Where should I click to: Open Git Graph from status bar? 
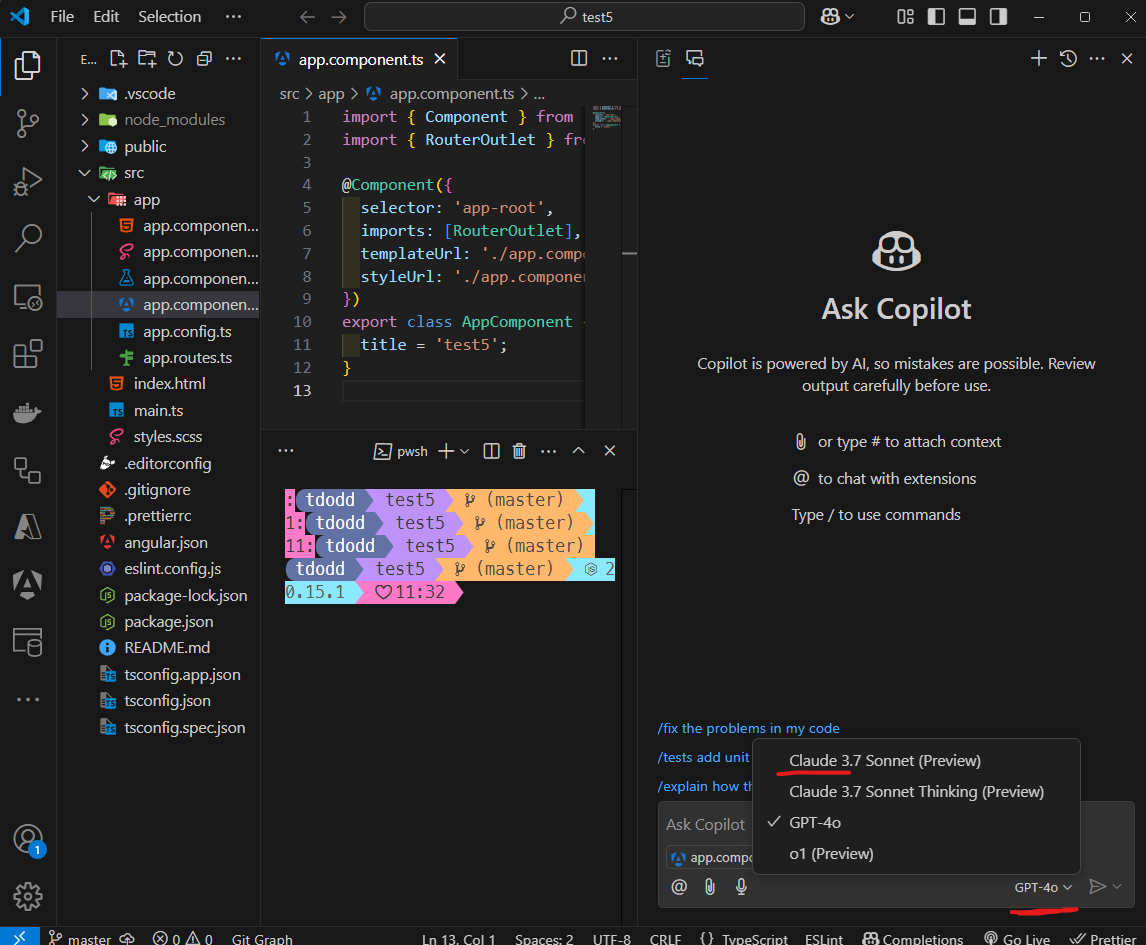tap(262, 938)
